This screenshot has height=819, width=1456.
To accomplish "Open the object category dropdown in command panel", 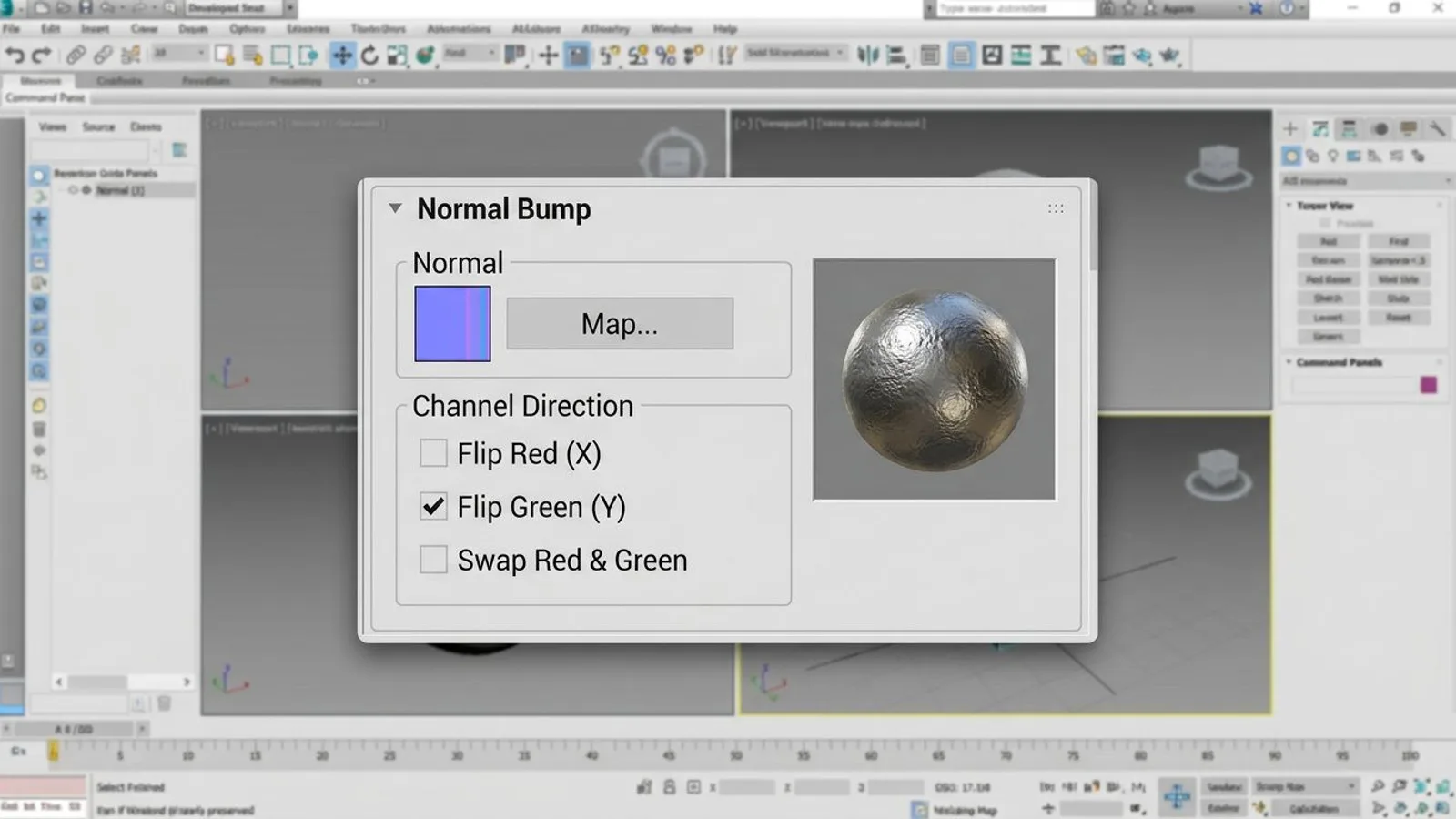I will tap(1366, 181).
